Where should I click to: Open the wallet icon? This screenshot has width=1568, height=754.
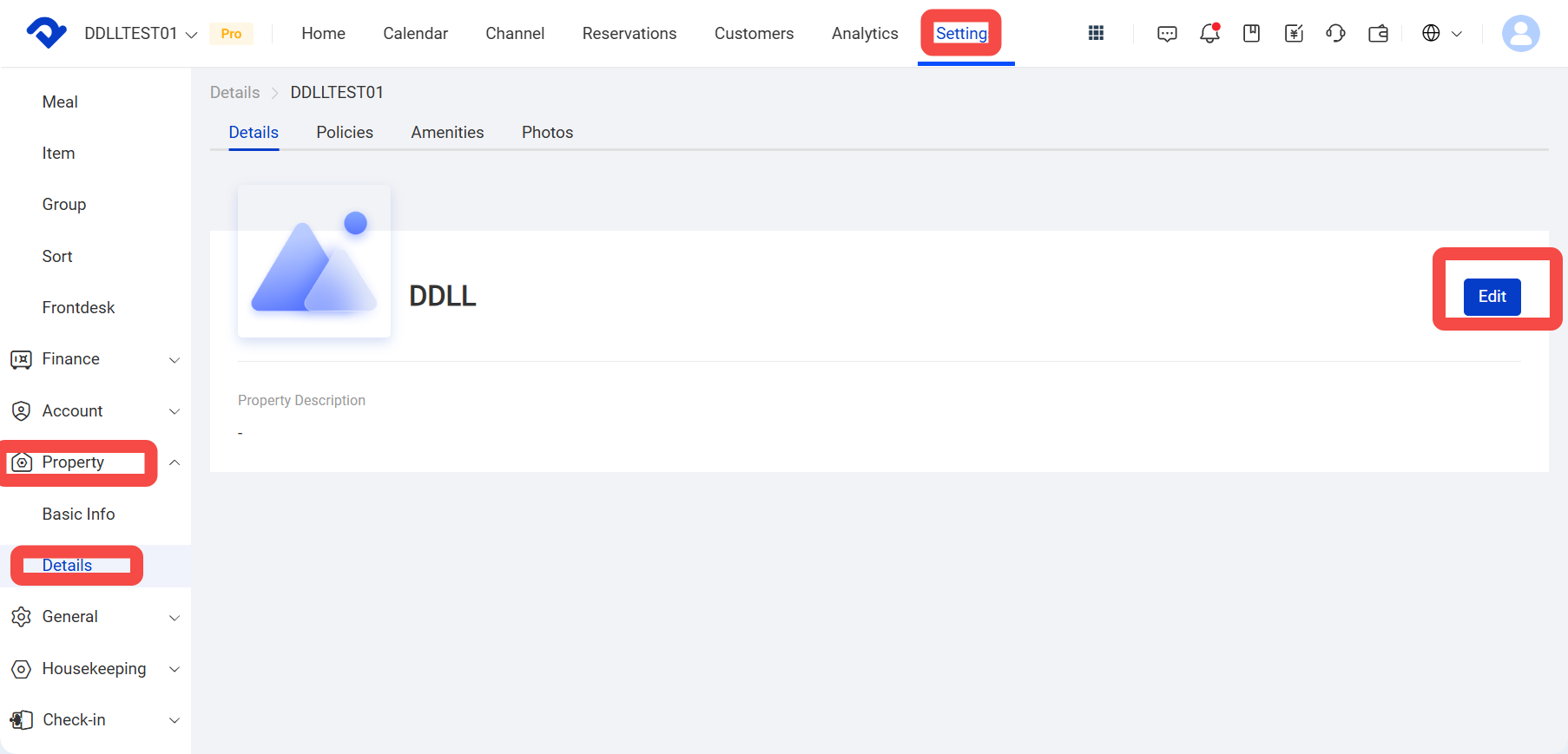tap(1378, 33)
